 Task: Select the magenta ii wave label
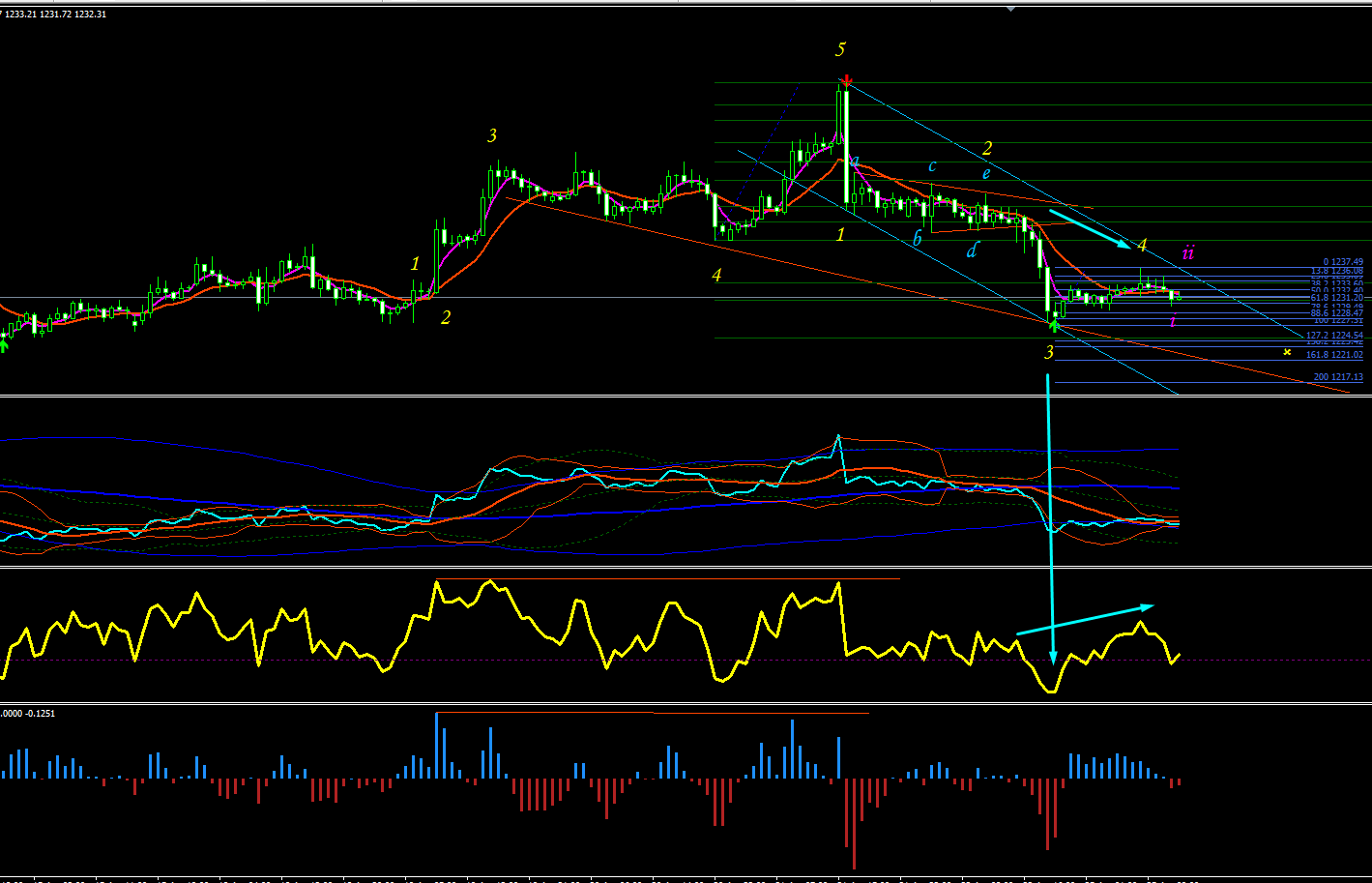[1189, 252]
